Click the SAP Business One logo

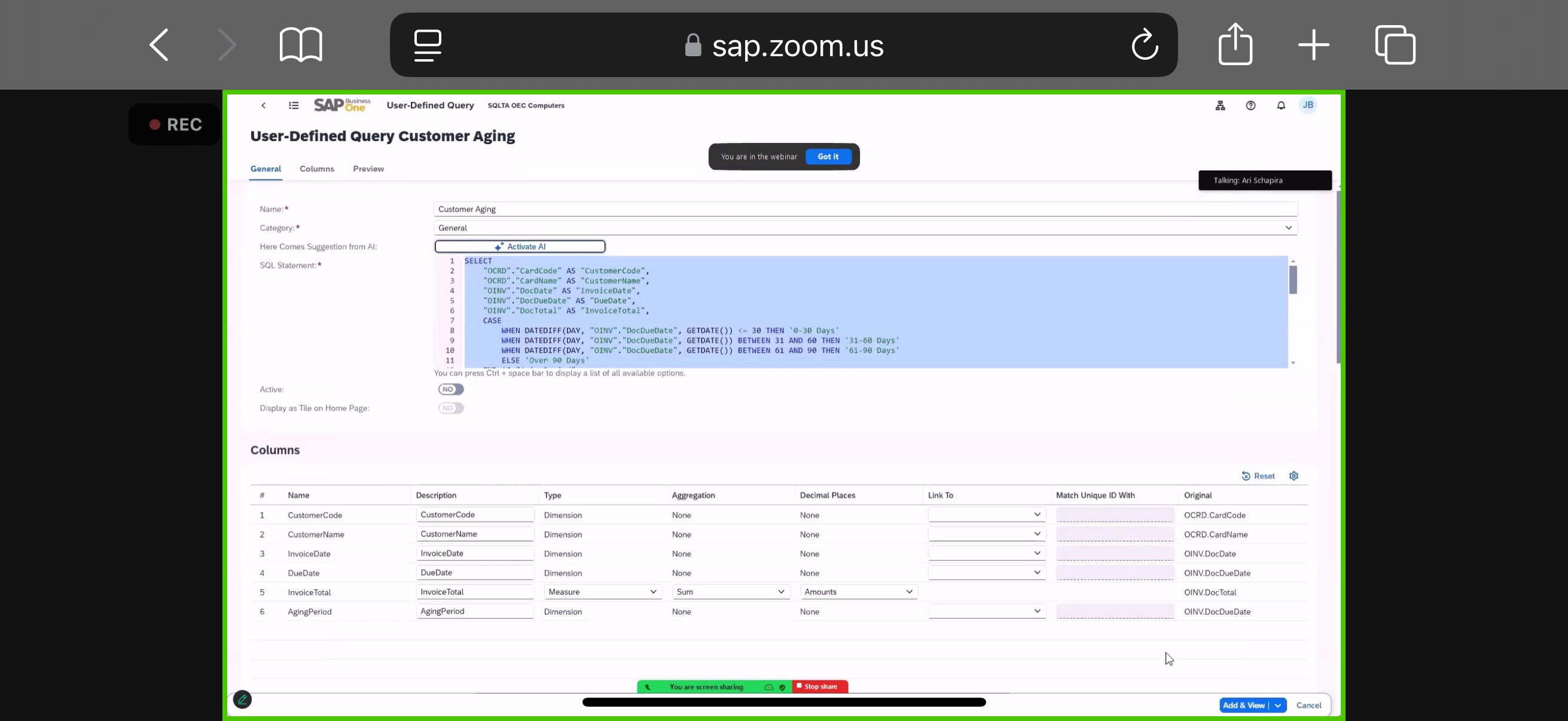(x=342, y=105)
